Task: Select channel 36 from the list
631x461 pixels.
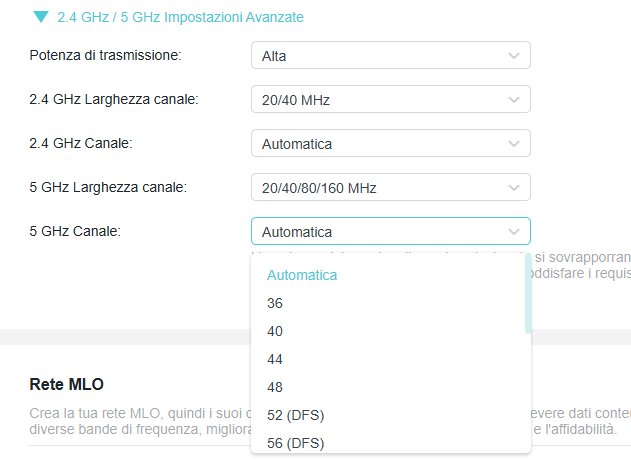Action: pos(275,303)
